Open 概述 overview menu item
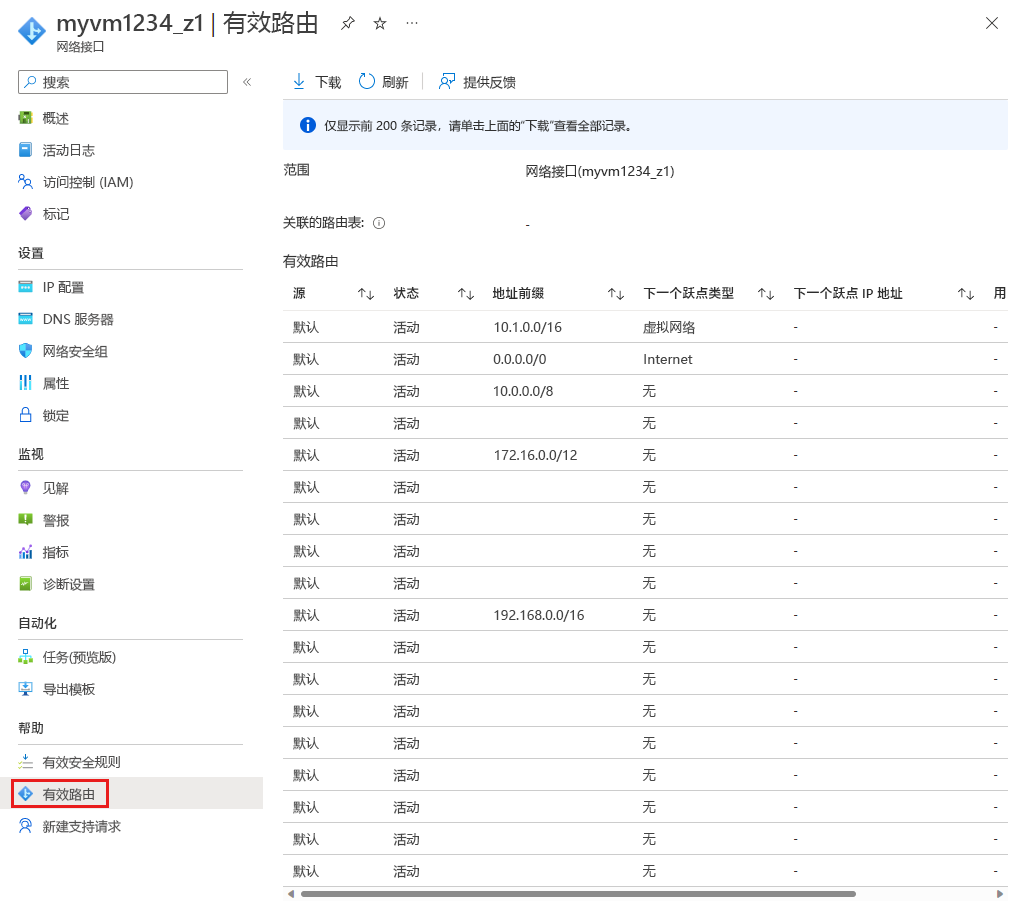The width and height of the screenshot is (1026, 913). [x=56, y=118]
